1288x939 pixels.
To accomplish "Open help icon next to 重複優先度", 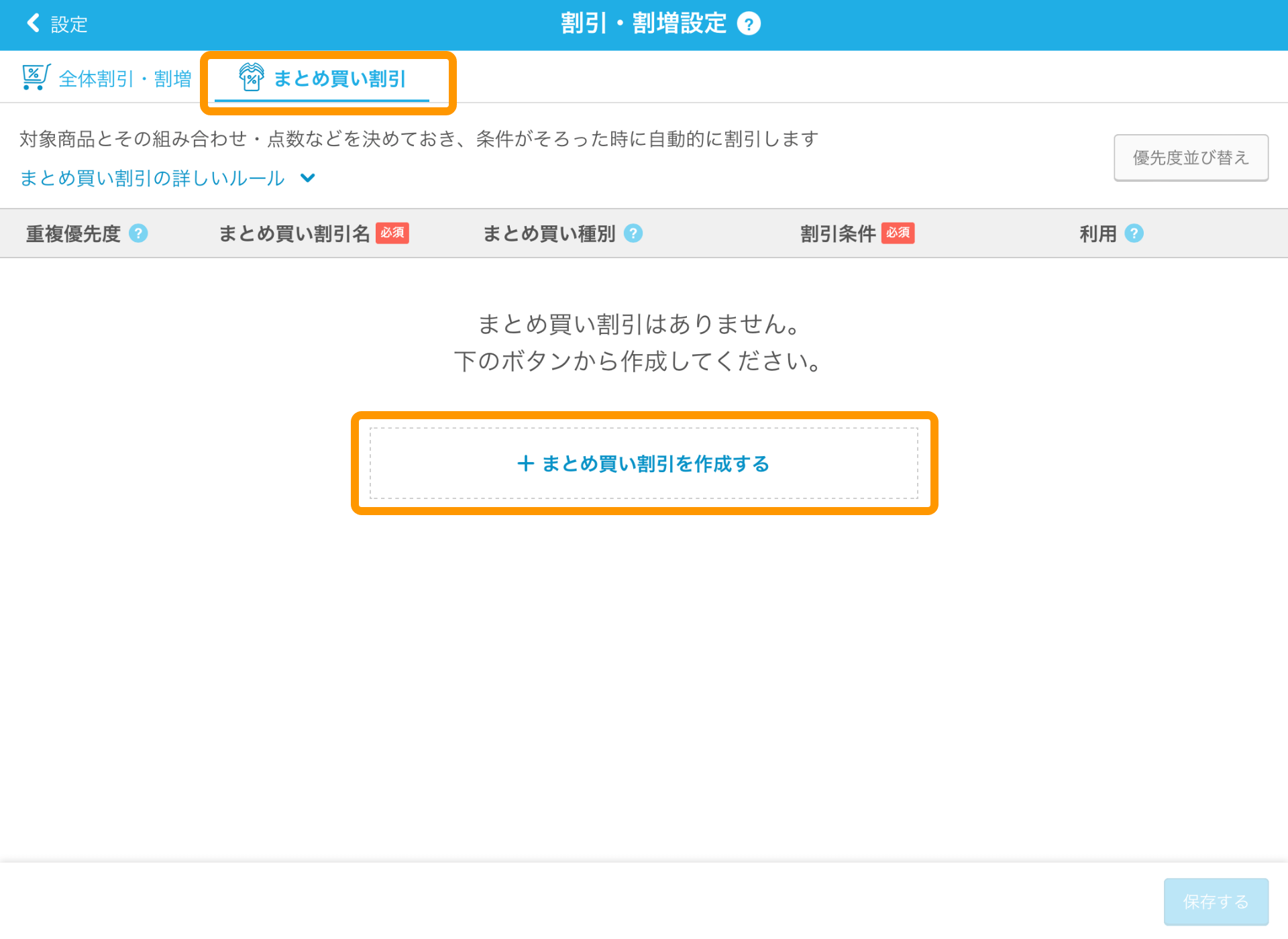I will tap(138, 233).
